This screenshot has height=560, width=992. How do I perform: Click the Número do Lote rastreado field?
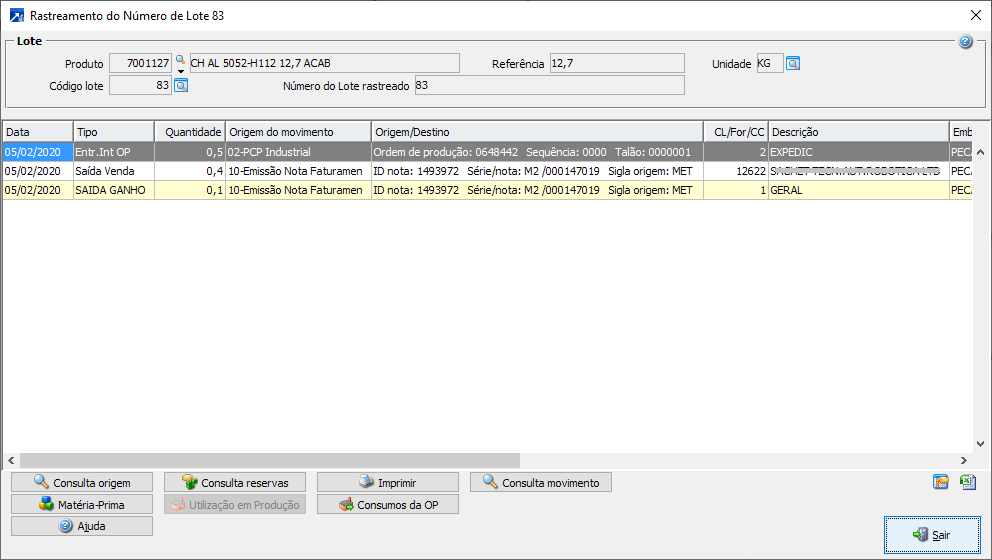549,85
